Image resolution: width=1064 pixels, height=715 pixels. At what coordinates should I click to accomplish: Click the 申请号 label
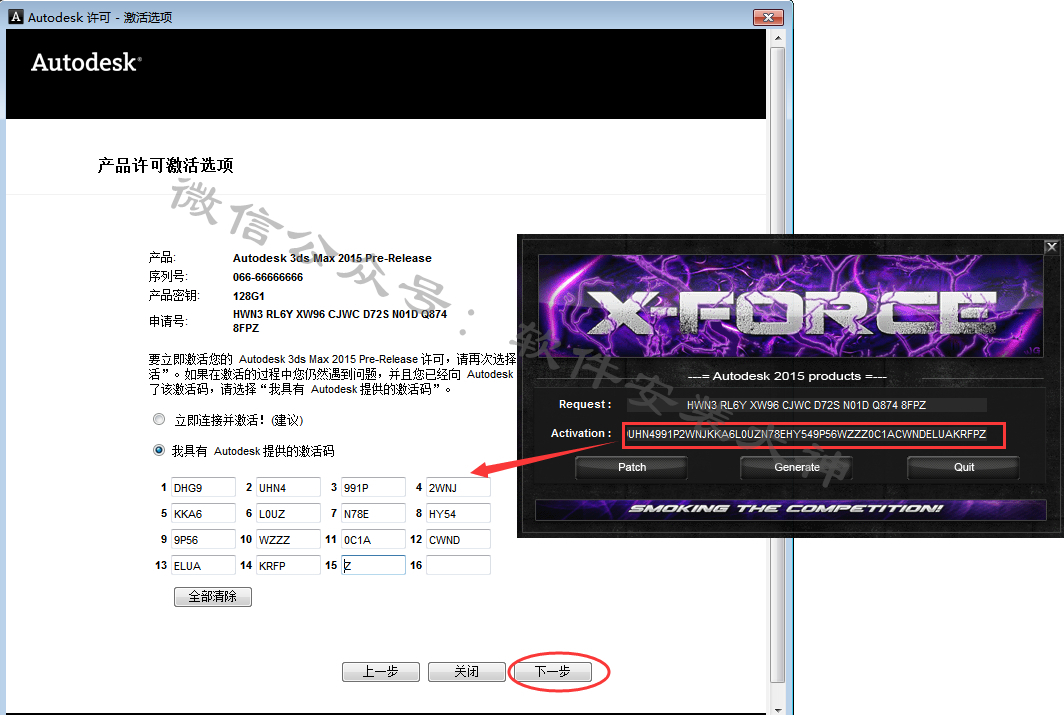(x=168, y=321)
